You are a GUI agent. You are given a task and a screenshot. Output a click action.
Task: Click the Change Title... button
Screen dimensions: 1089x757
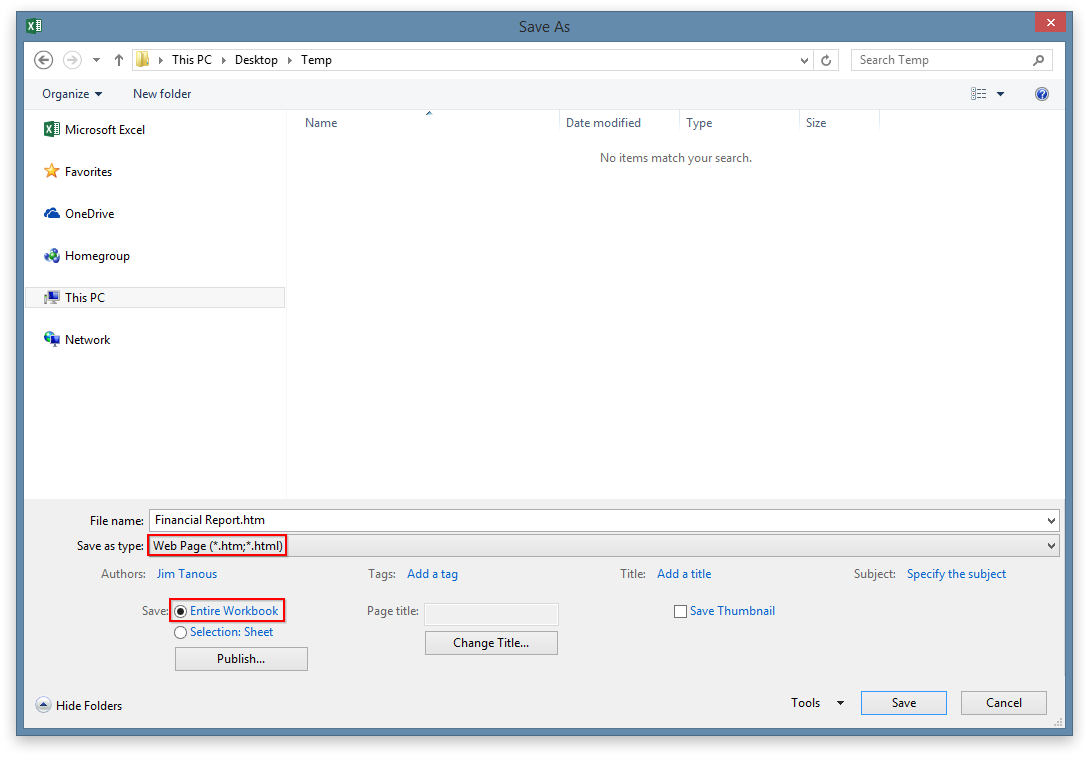[x=491, y=643]
